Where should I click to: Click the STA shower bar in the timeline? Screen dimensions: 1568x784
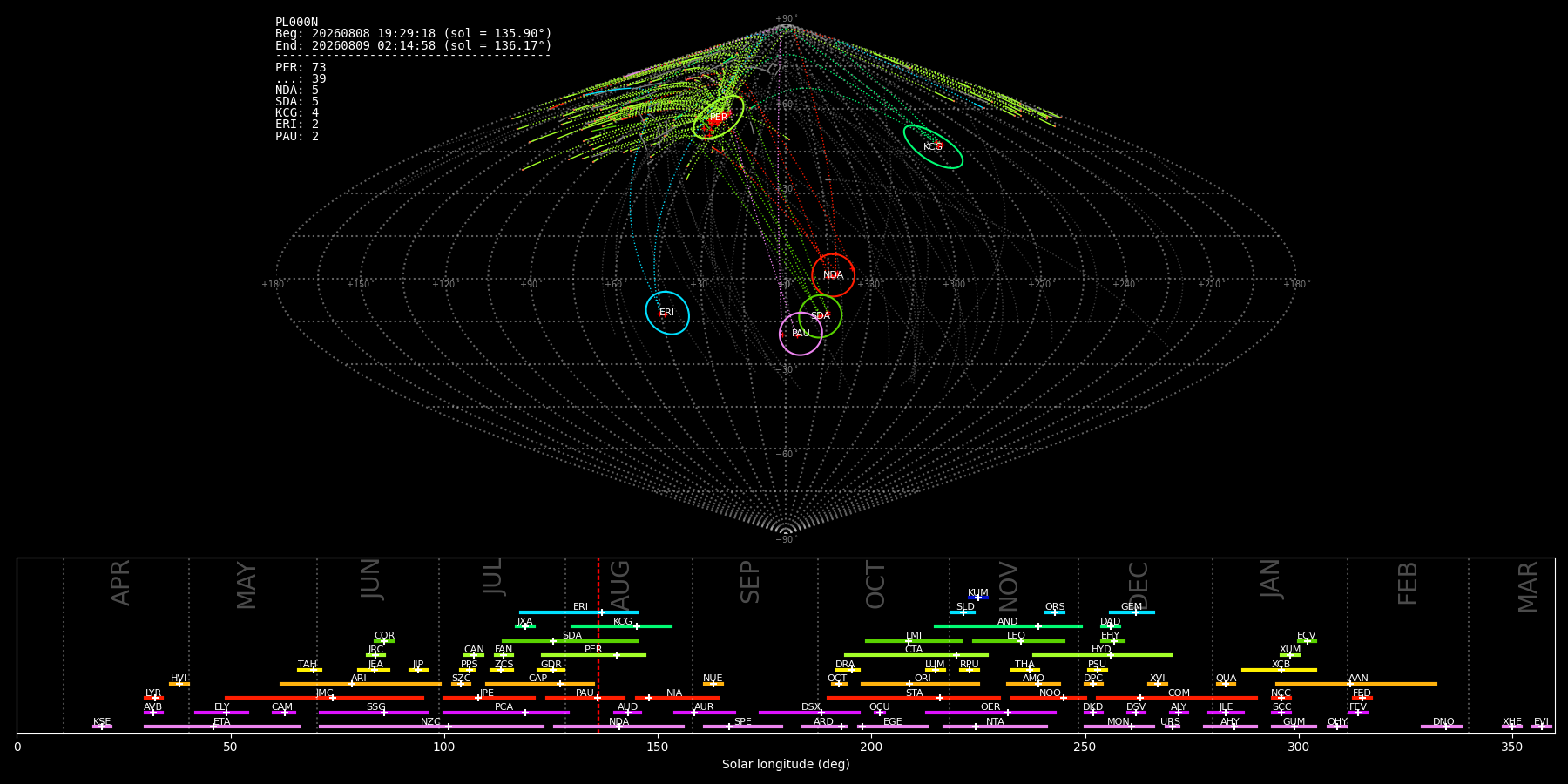coord(914,698)
